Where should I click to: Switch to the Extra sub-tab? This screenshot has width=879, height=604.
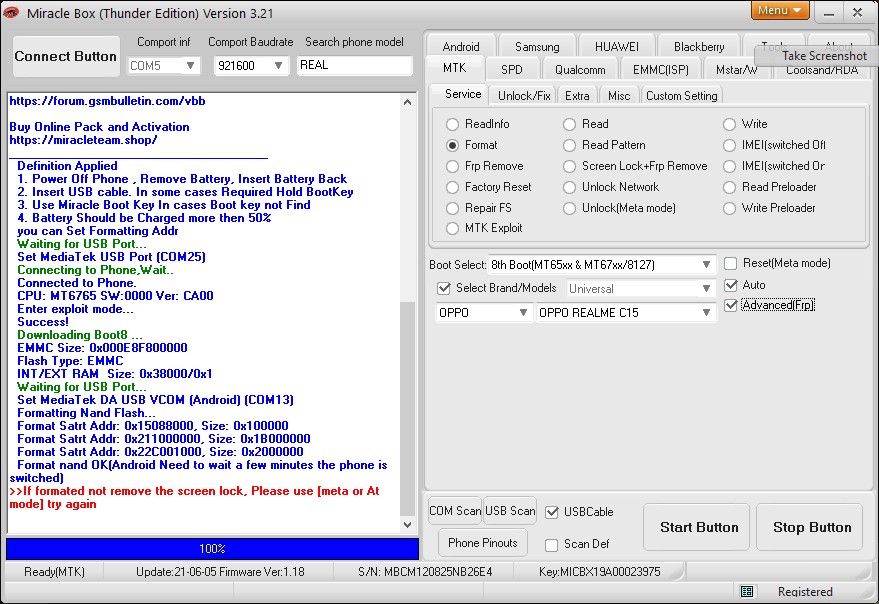[577, 96]
